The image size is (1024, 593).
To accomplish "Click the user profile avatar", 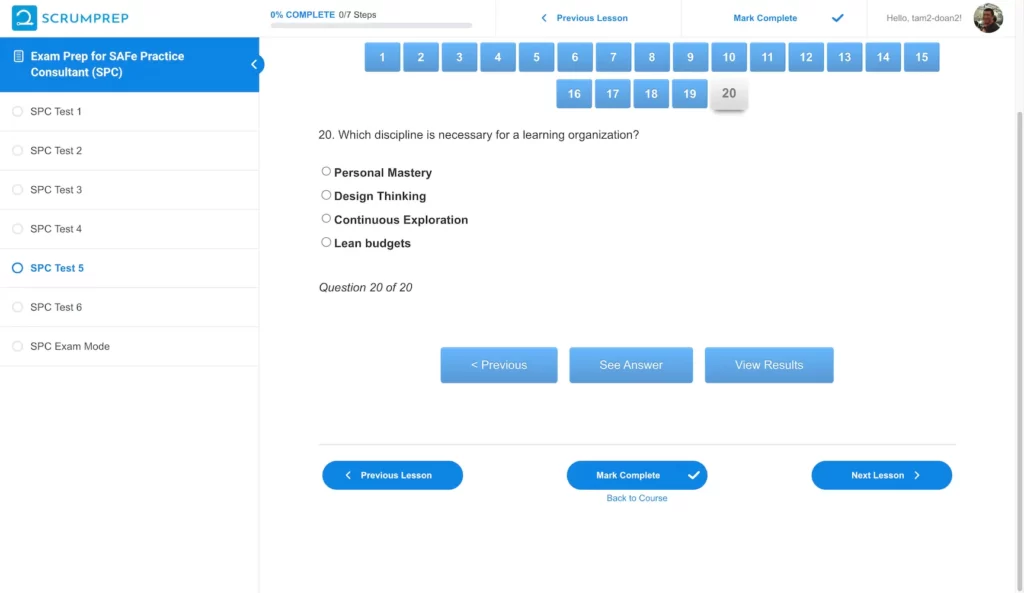I will click(x=988, y=18).
